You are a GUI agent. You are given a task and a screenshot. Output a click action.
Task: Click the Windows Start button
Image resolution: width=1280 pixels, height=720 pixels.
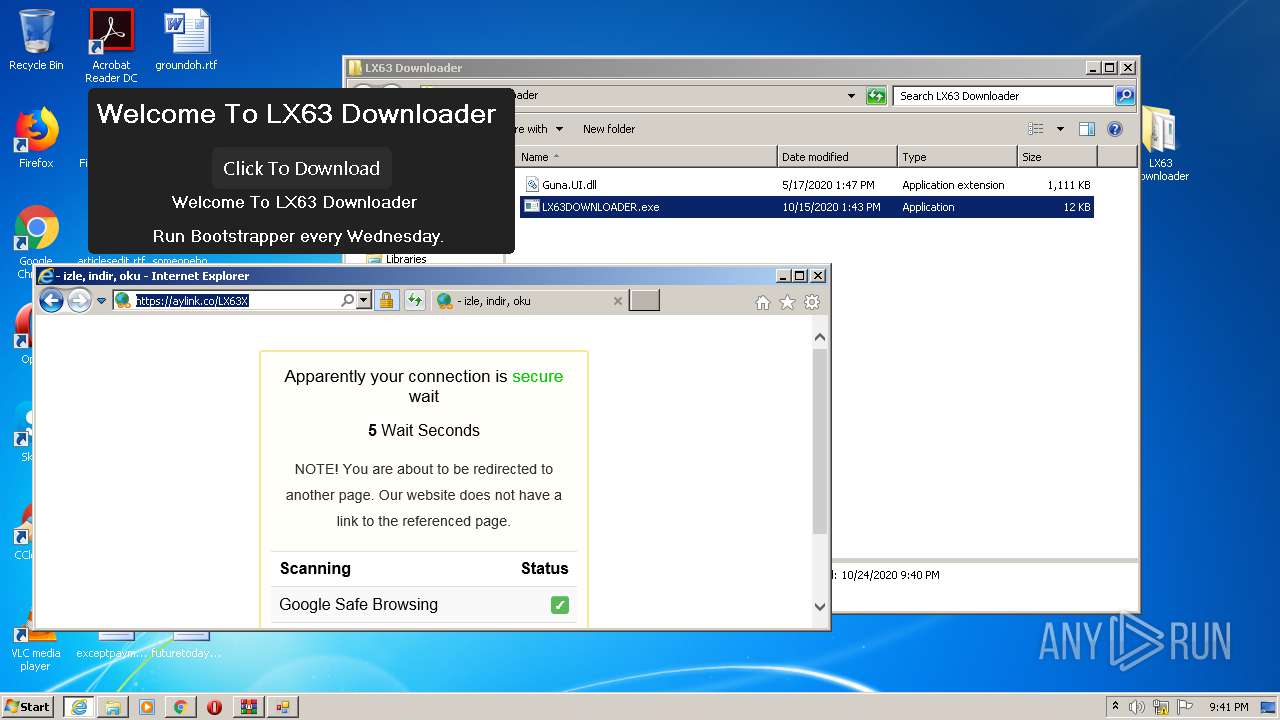point(28,706)
